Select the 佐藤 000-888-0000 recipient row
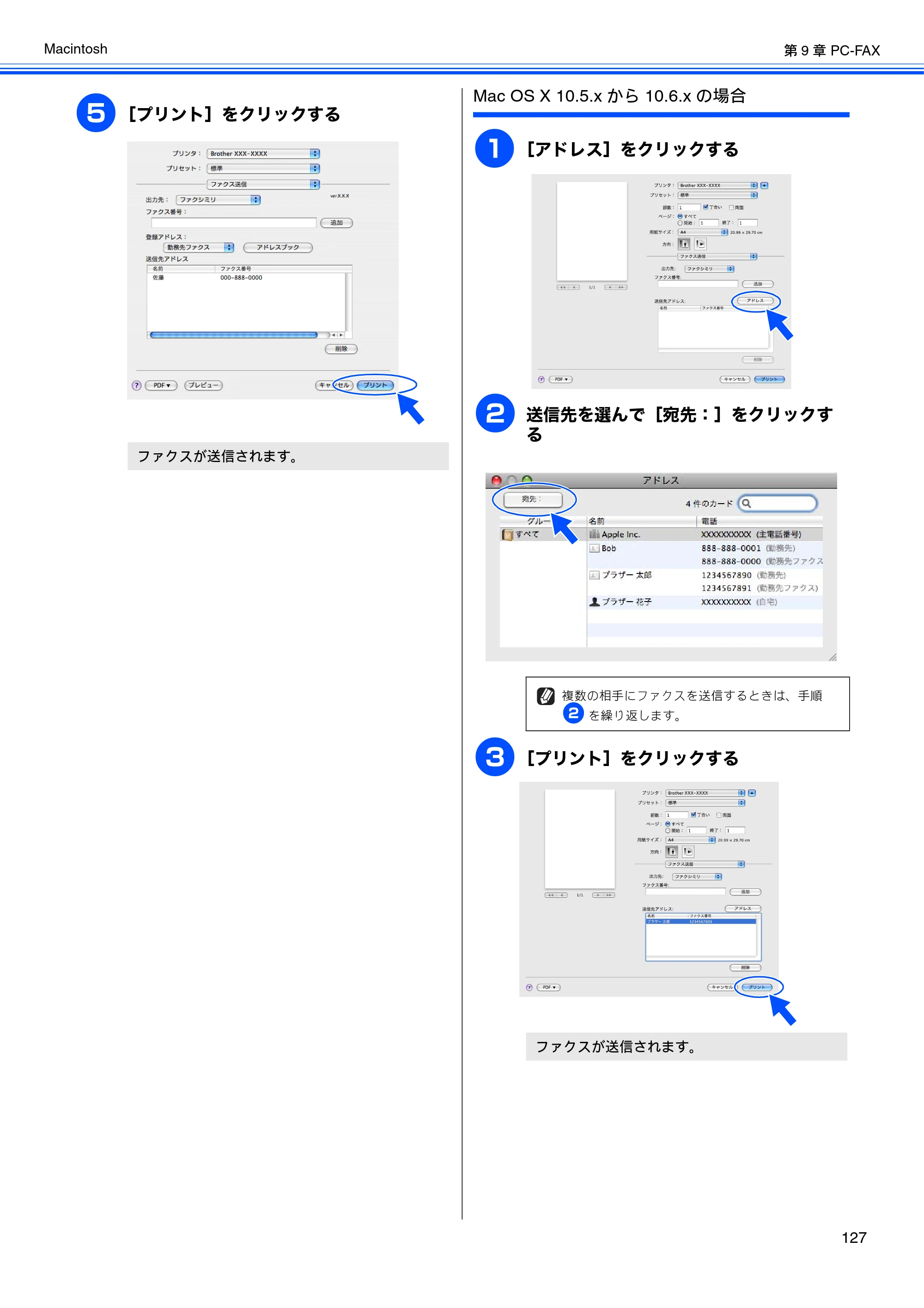 coord(247,277)
